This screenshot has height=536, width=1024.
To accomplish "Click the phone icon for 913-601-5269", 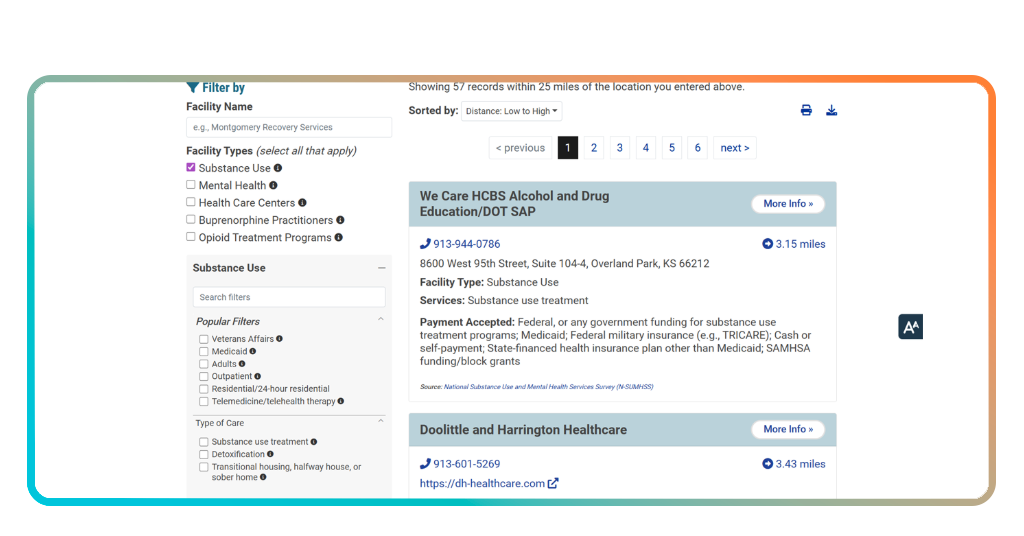I will tap(425, 464).
